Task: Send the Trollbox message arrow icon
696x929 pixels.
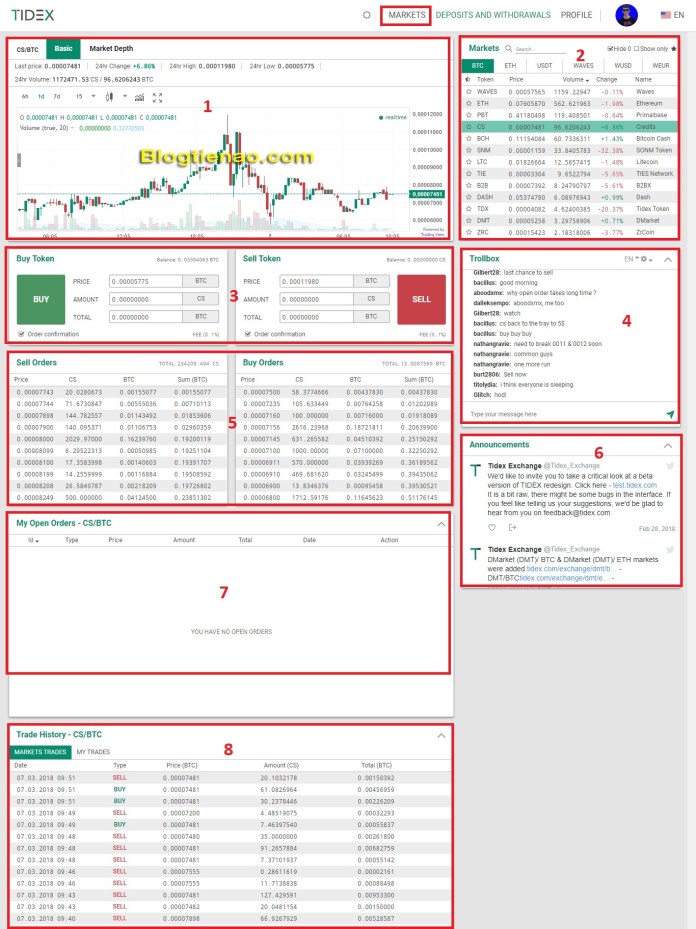Action: point(670,414)
